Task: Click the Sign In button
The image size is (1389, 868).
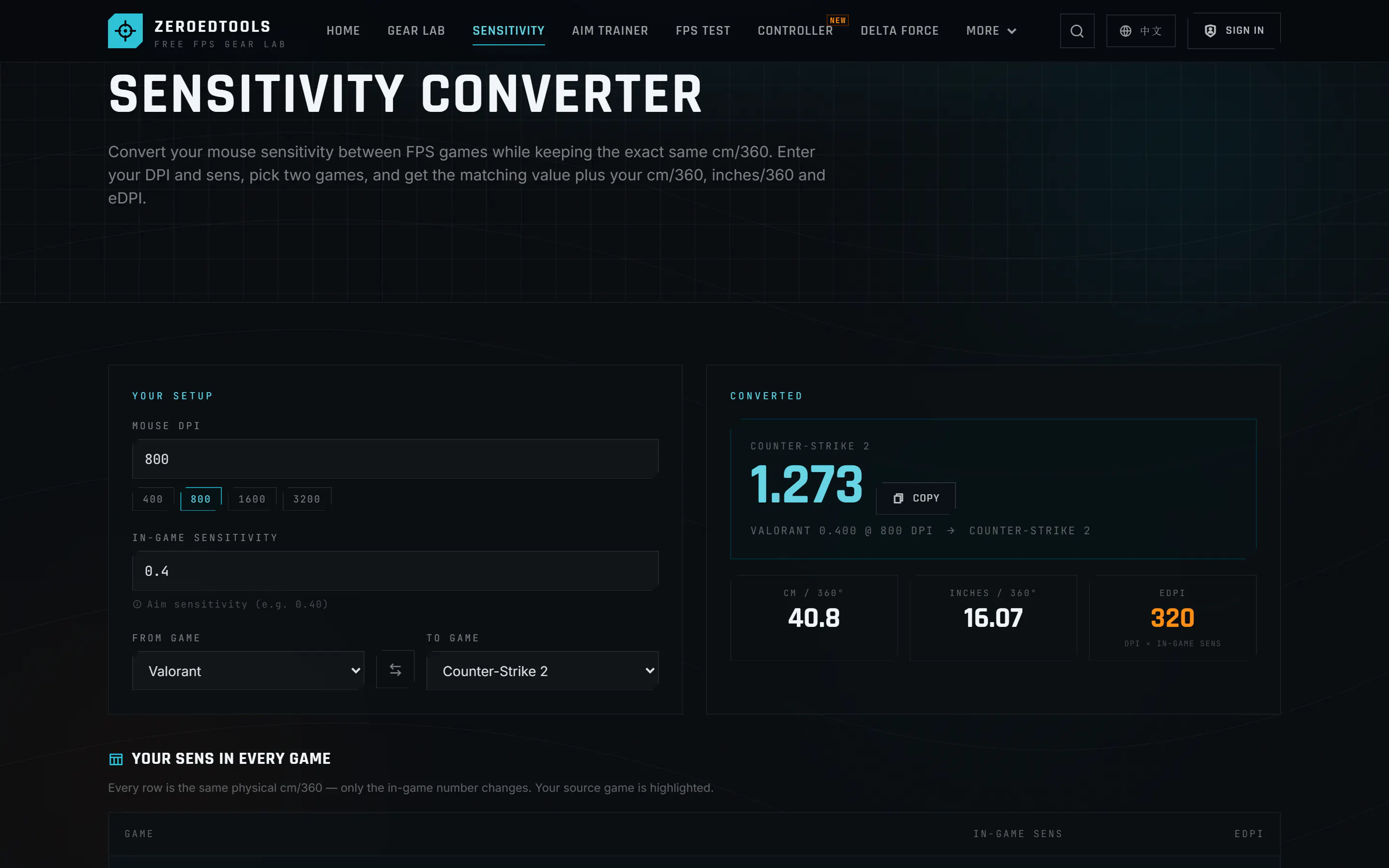Action: coord(1233,31)
